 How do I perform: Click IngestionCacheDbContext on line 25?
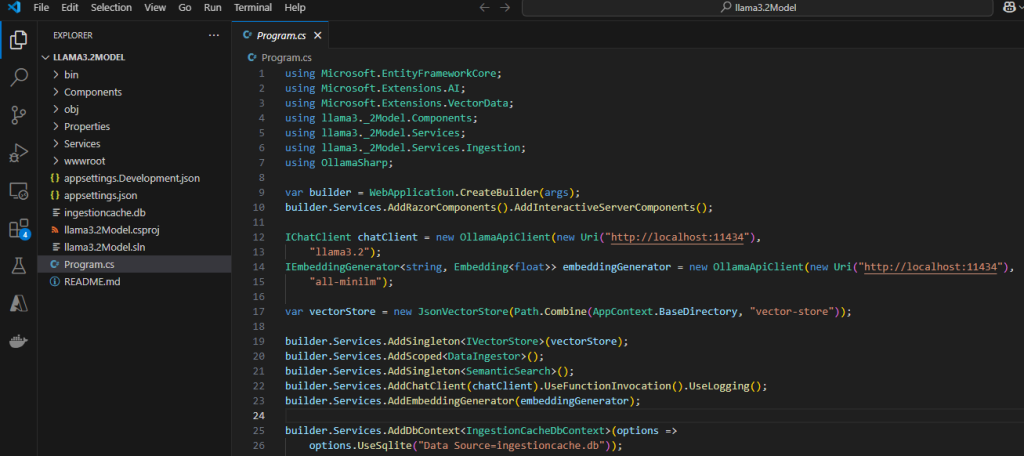click(x=538, y=431)
